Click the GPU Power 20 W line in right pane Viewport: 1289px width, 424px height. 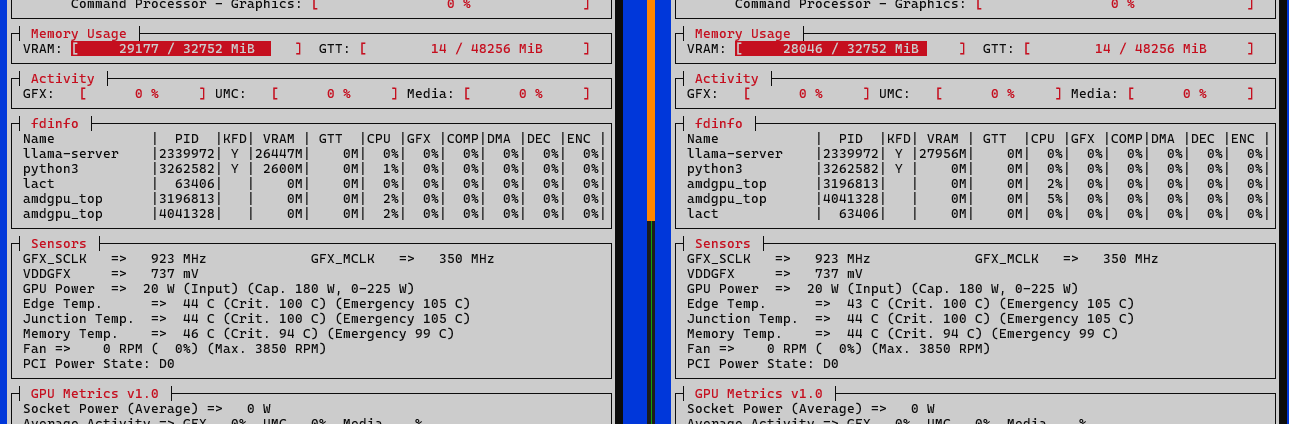coord(882,289)
